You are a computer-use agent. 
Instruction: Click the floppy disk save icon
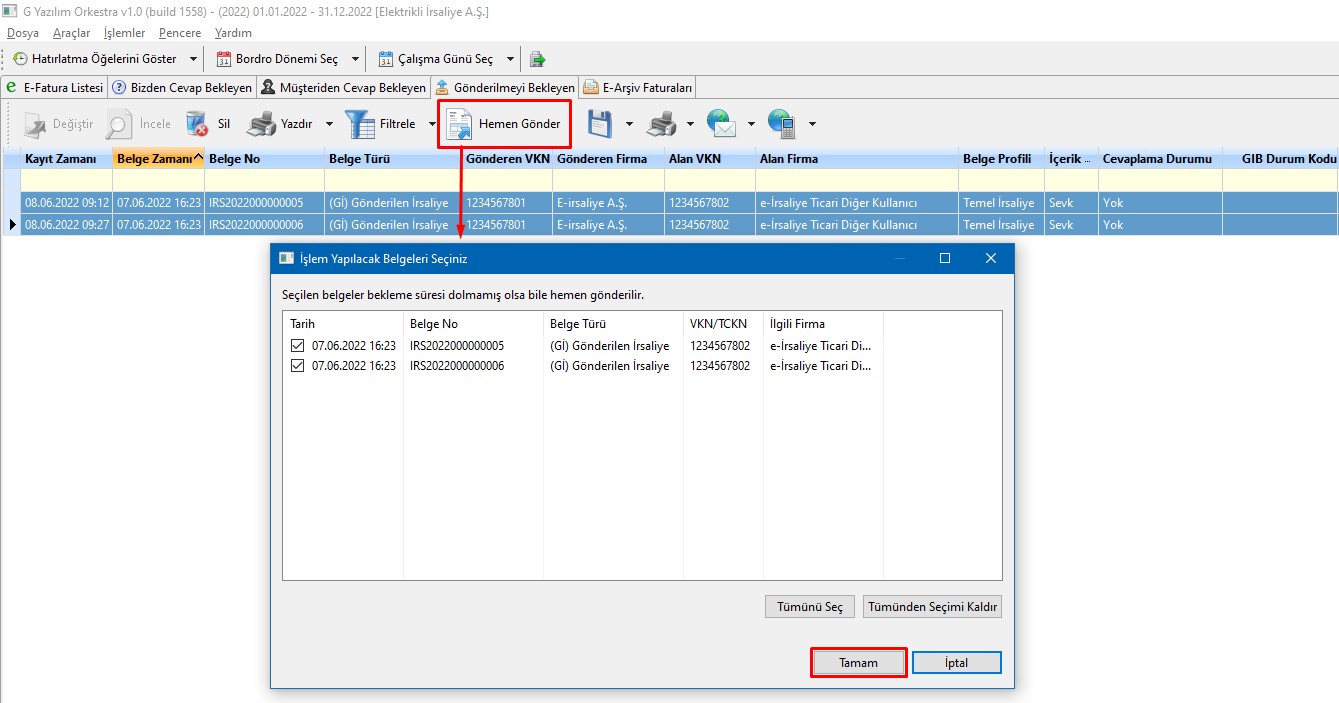click(599, 124)
